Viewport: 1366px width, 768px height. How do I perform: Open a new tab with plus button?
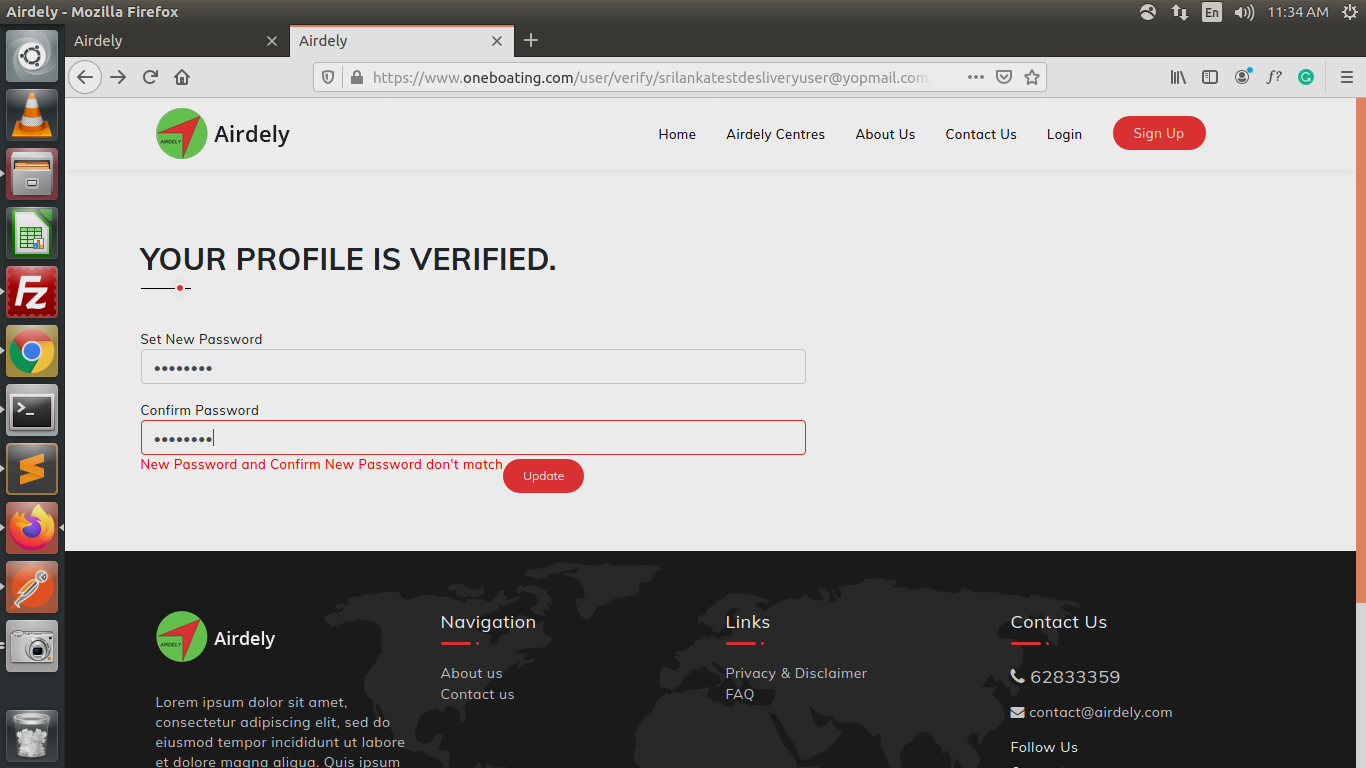[x=531, y=40]
